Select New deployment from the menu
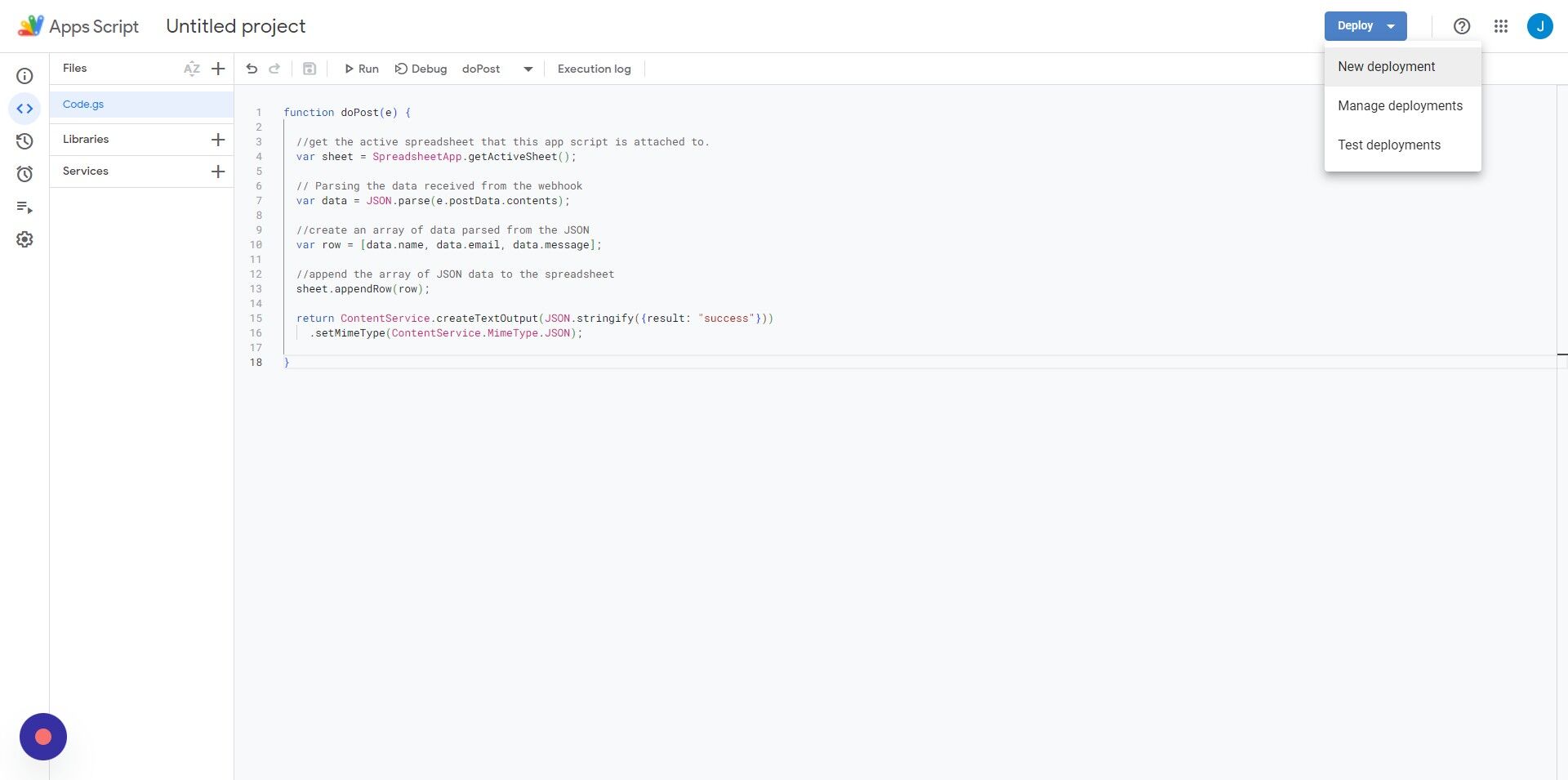1568x780 pixels. 1386,66
